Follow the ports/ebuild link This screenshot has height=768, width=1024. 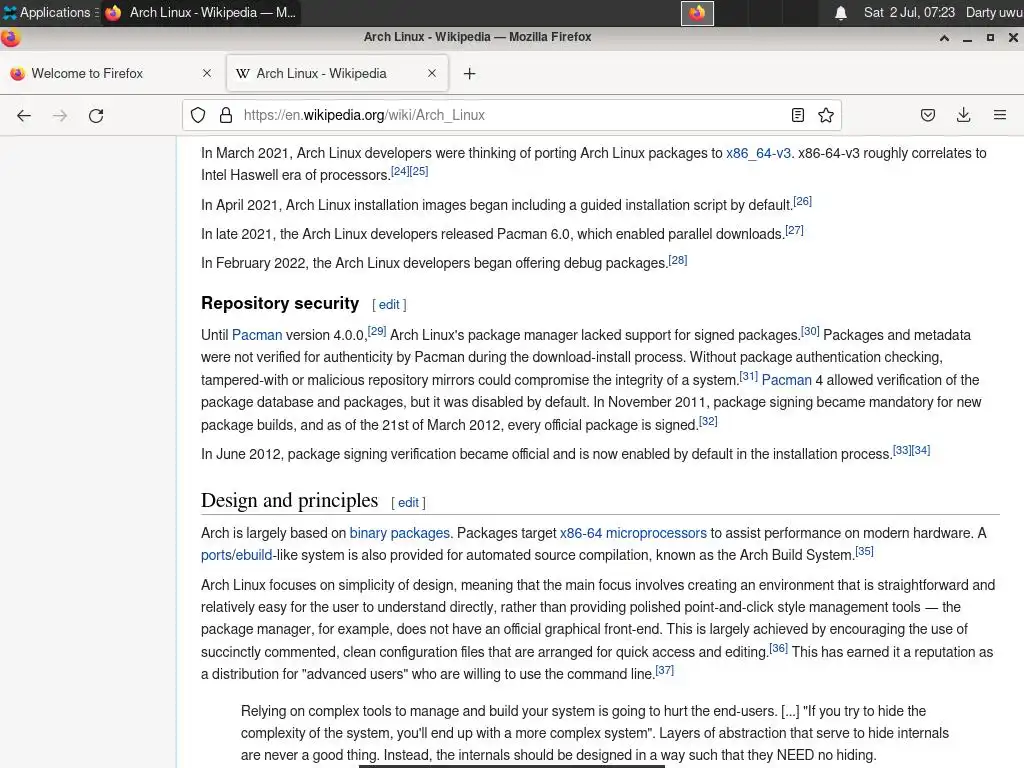click(x=236, y=555)
